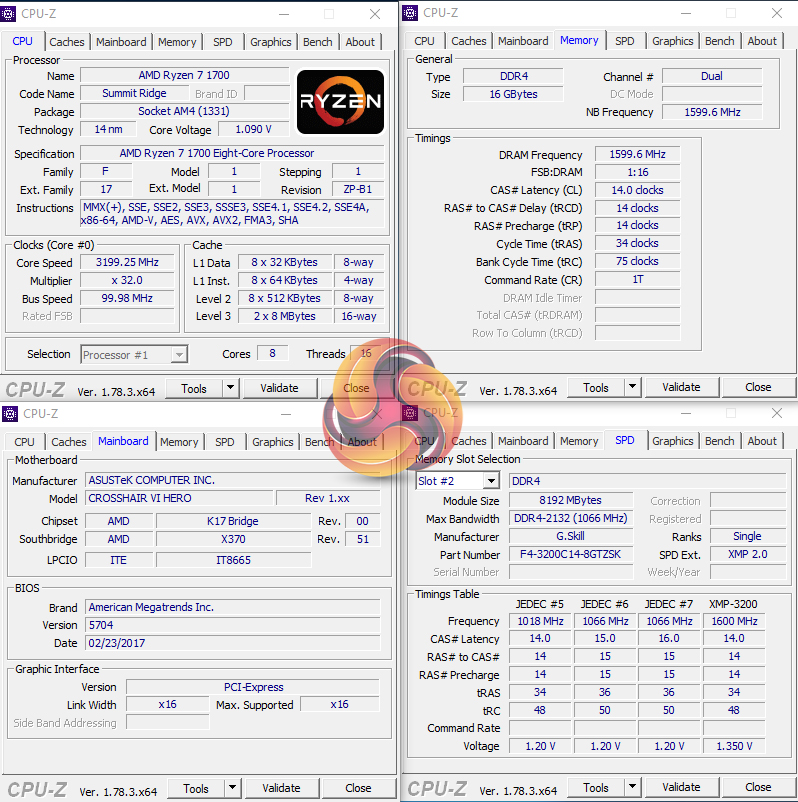Click Close button in SPD window

758,787
